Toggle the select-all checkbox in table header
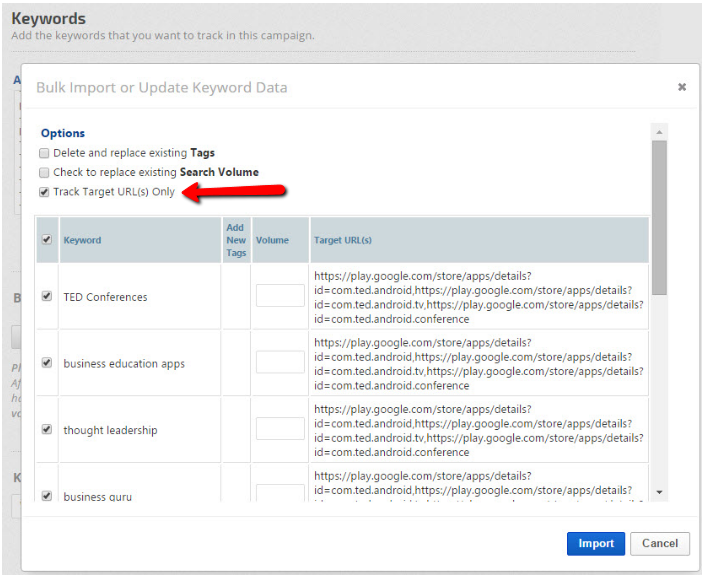 click(x=46, y=239)
